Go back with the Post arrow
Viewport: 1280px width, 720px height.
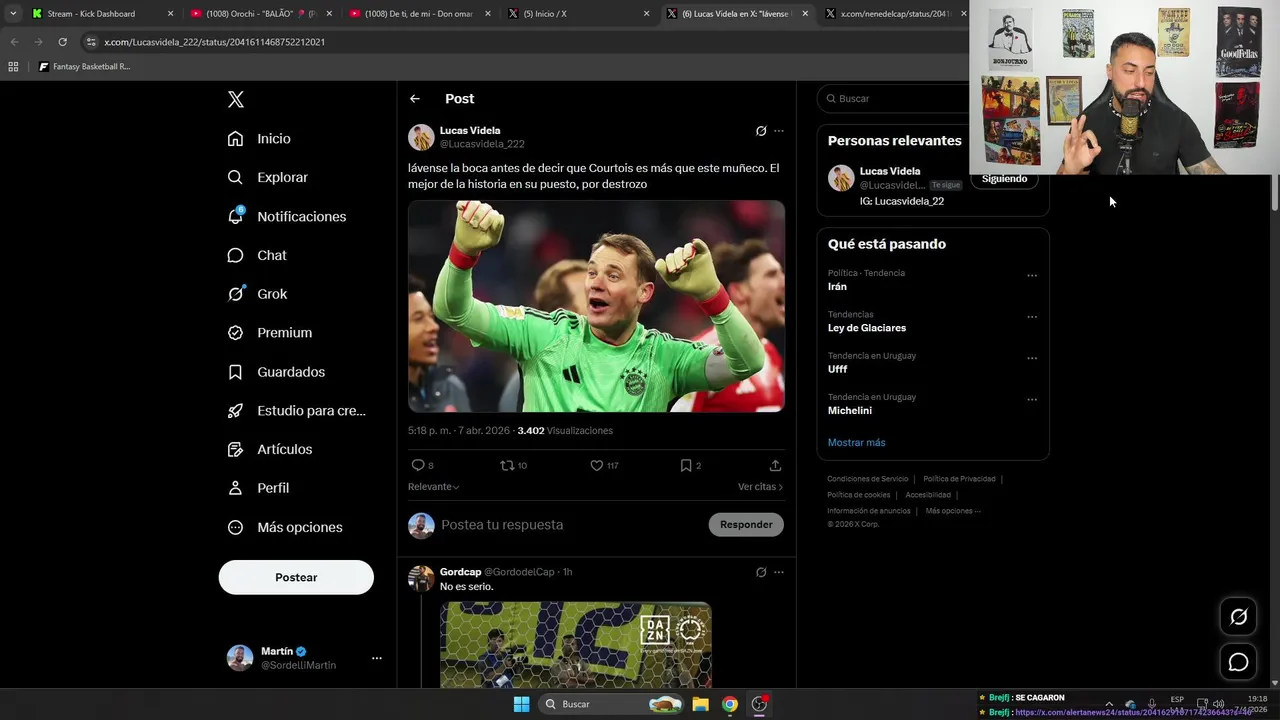click(415, 99)
